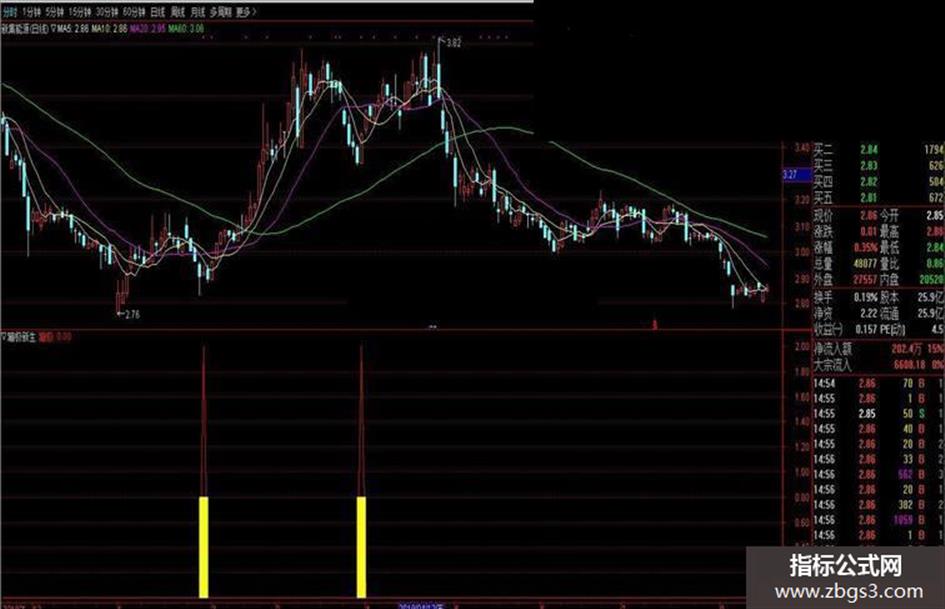Click the 14:54 trade row with volume 70

[878, 383]
